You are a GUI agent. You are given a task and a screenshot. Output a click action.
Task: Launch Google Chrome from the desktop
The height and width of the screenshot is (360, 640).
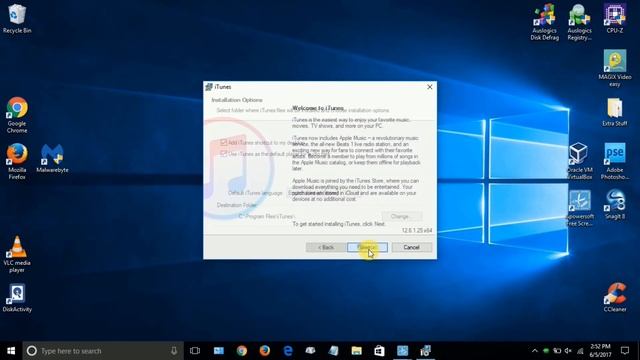(x=17, y=115)
